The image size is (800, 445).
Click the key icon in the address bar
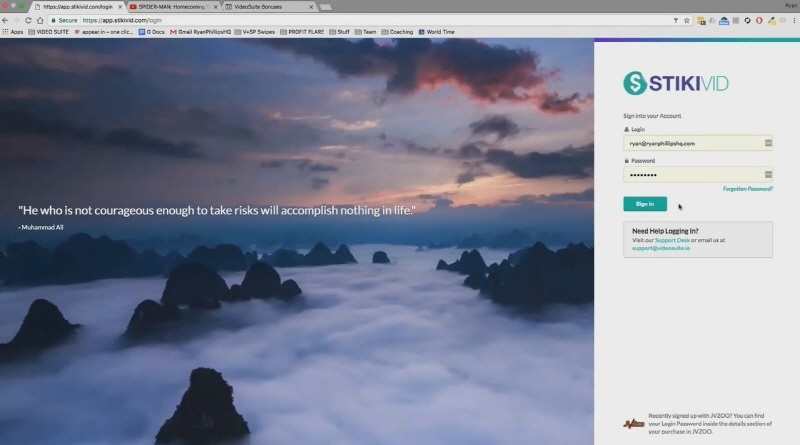(676, 20)
